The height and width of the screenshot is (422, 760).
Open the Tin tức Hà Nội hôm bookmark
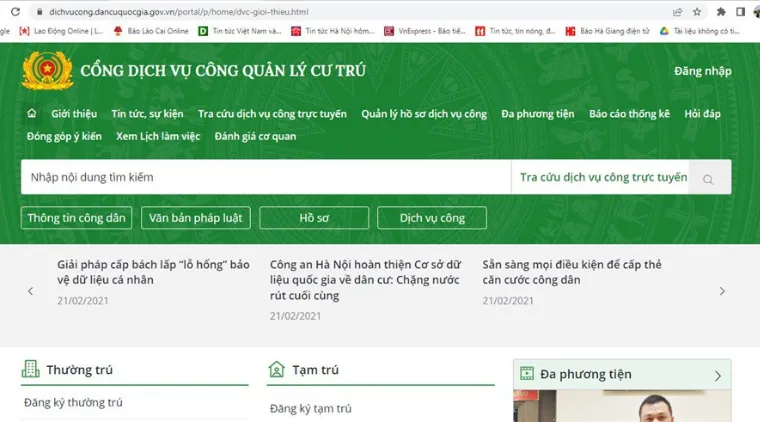click(332, 31)
